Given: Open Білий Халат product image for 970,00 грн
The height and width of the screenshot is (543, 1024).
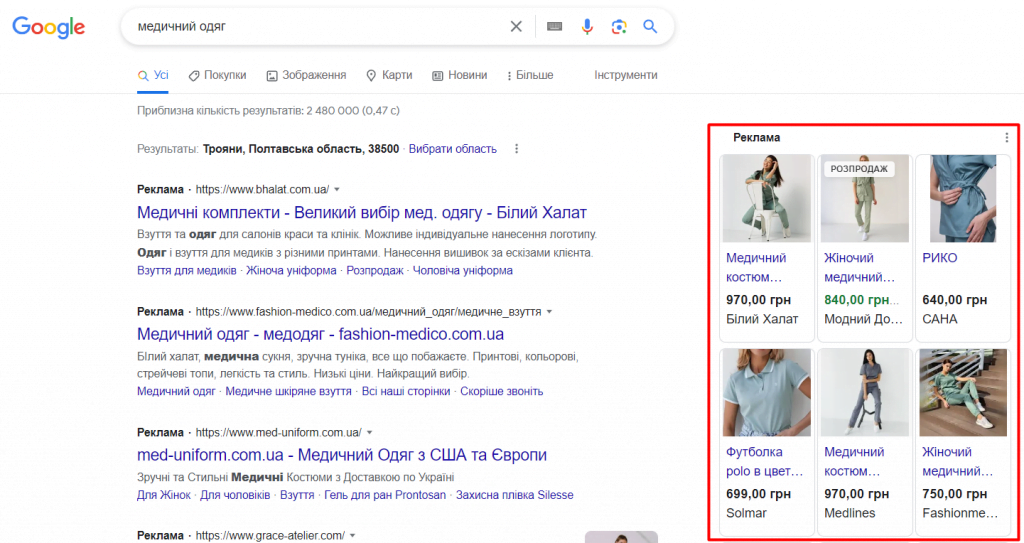Looking at the screenshot, I should click(x=767, y=199).
